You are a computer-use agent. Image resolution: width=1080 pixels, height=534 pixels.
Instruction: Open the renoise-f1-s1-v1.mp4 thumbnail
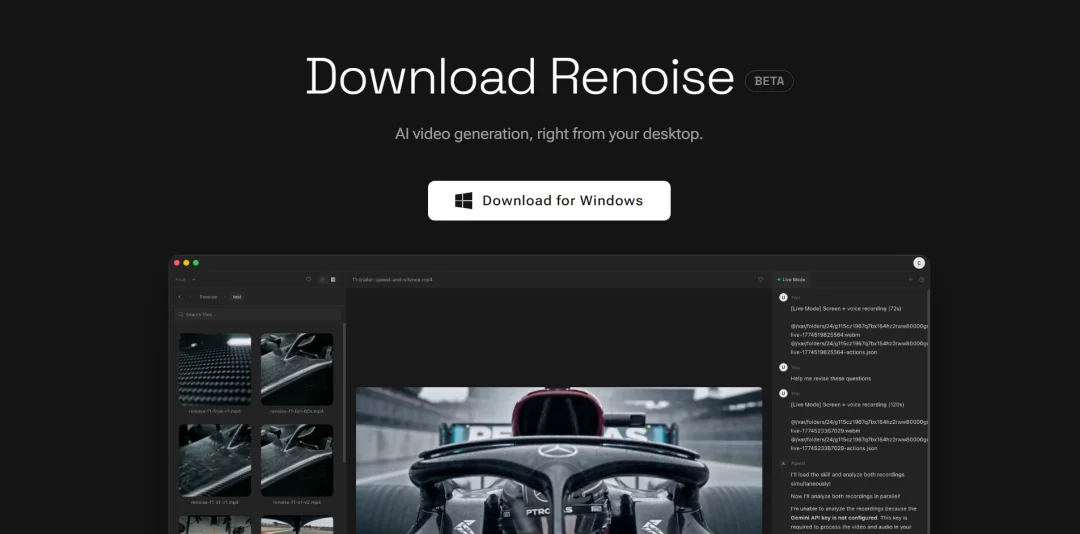(x=215, y=460)
